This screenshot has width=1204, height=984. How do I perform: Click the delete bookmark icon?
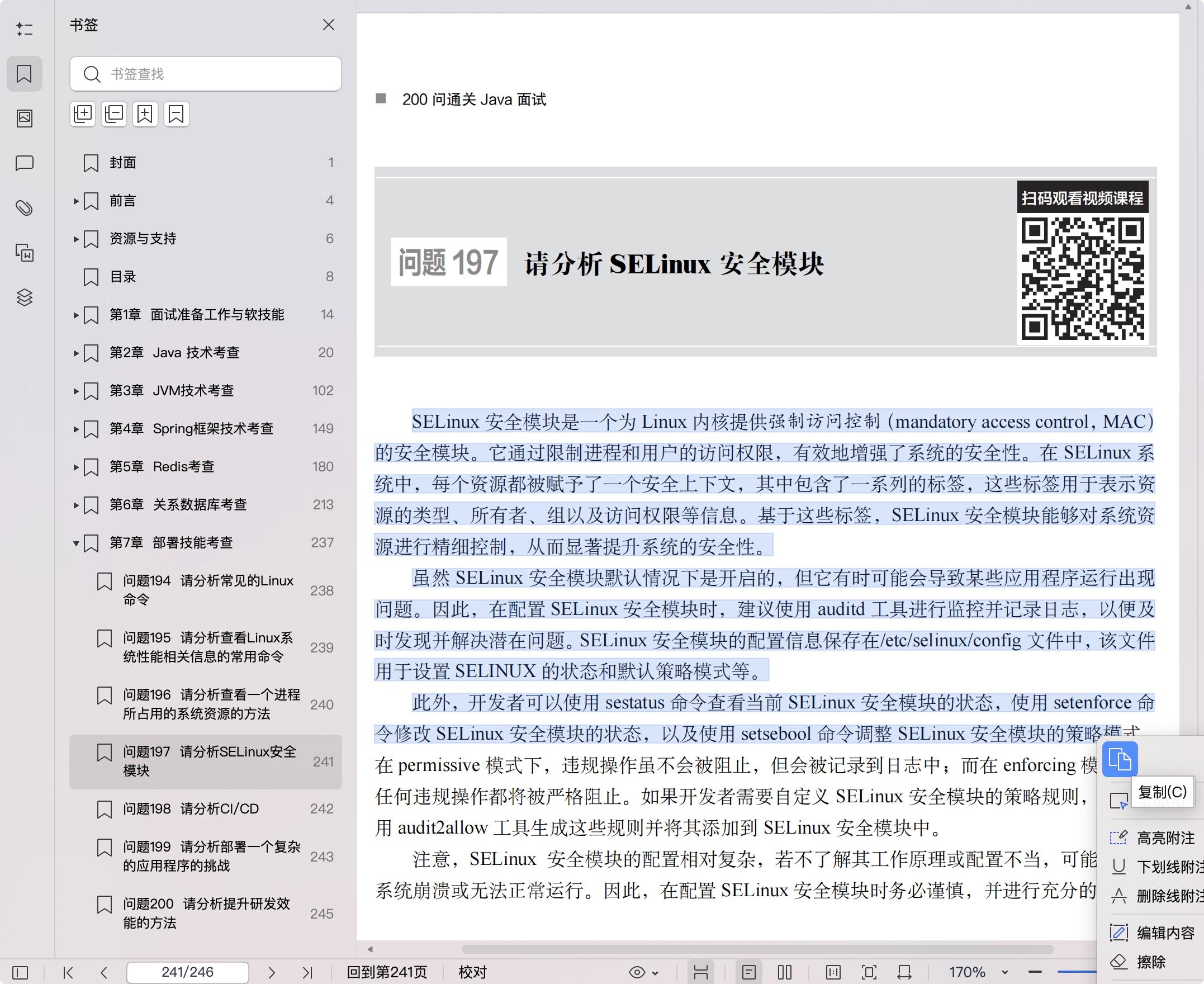tap(176, 114)
